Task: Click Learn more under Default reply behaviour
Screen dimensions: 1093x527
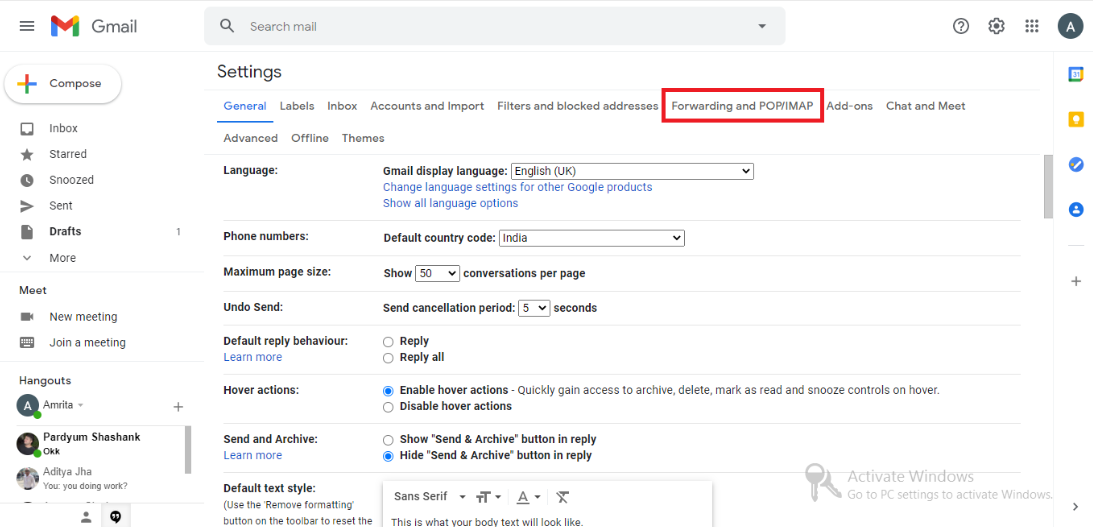Action: pos(252,357)
